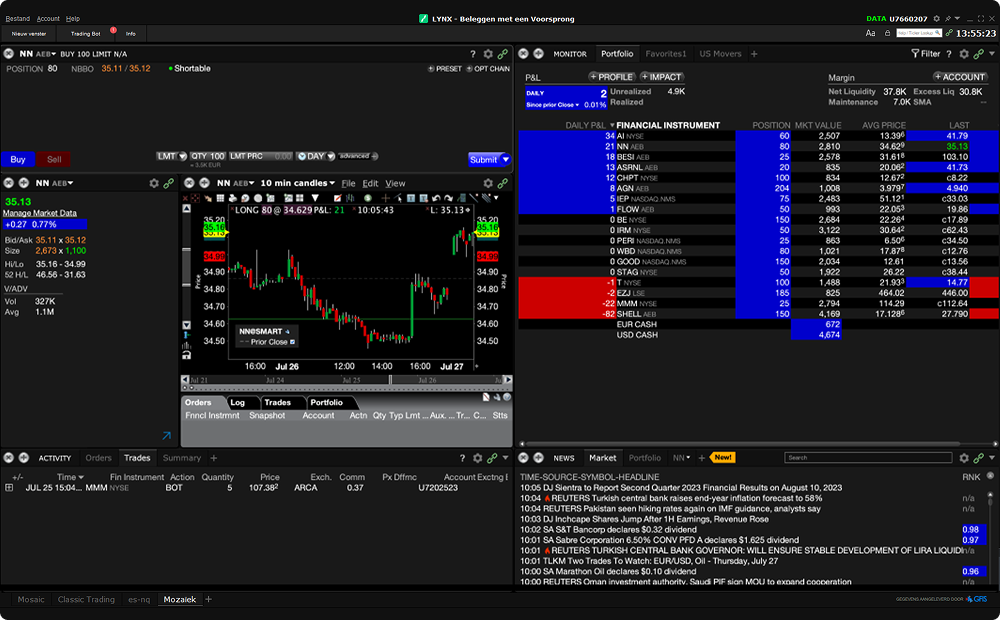Image resolution: width=1000 pixels, height=620 pixels.
Task: Open settings gear in NN chart panel
Action: [488, 183]
